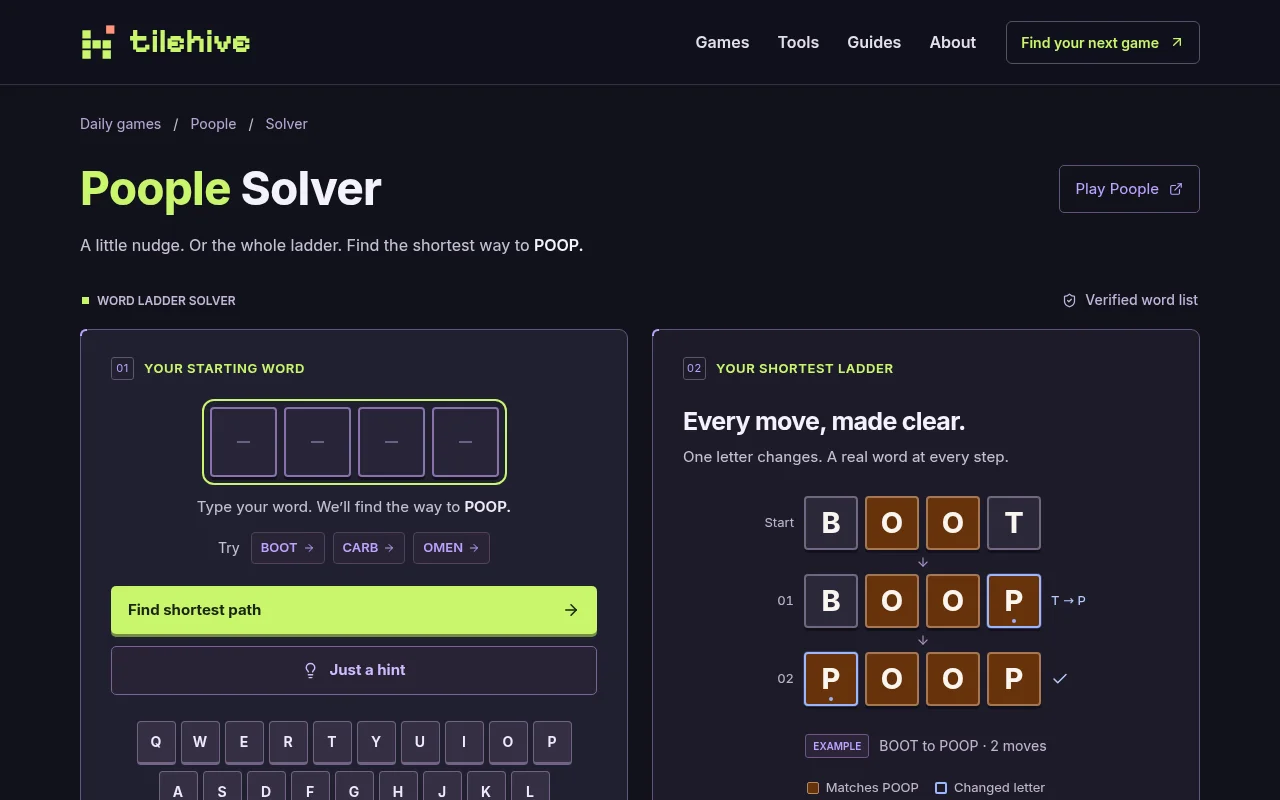Tap the Q key on the keyboard
Viewport: 1280px width, 800px height.
pyautogui.click(x=156, y=742)
